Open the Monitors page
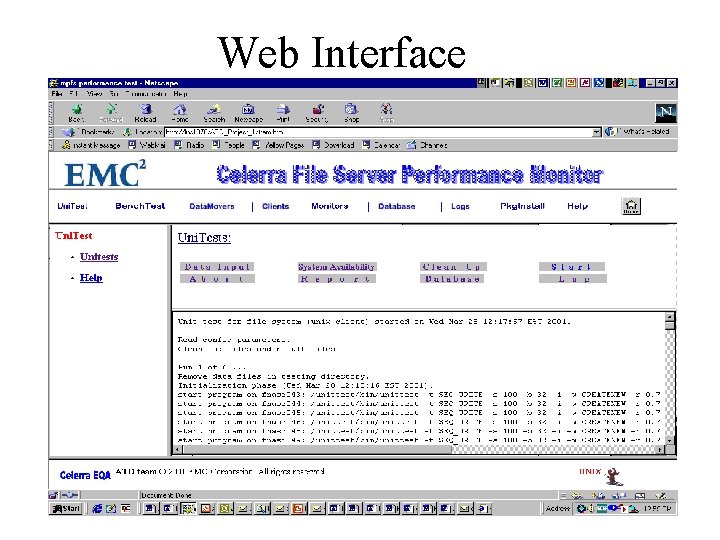Image resolution: width=720 pixels, height=540 pixels. pyautogui.click(x=330, y=206)
